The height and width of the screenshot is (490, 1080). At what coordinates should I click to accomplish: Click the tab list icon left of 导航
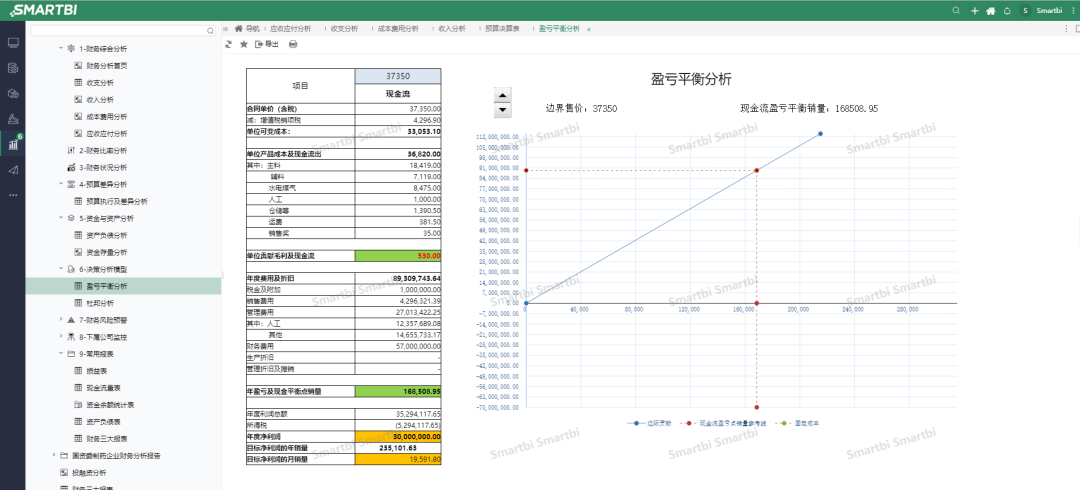click(x=226, y=29)
